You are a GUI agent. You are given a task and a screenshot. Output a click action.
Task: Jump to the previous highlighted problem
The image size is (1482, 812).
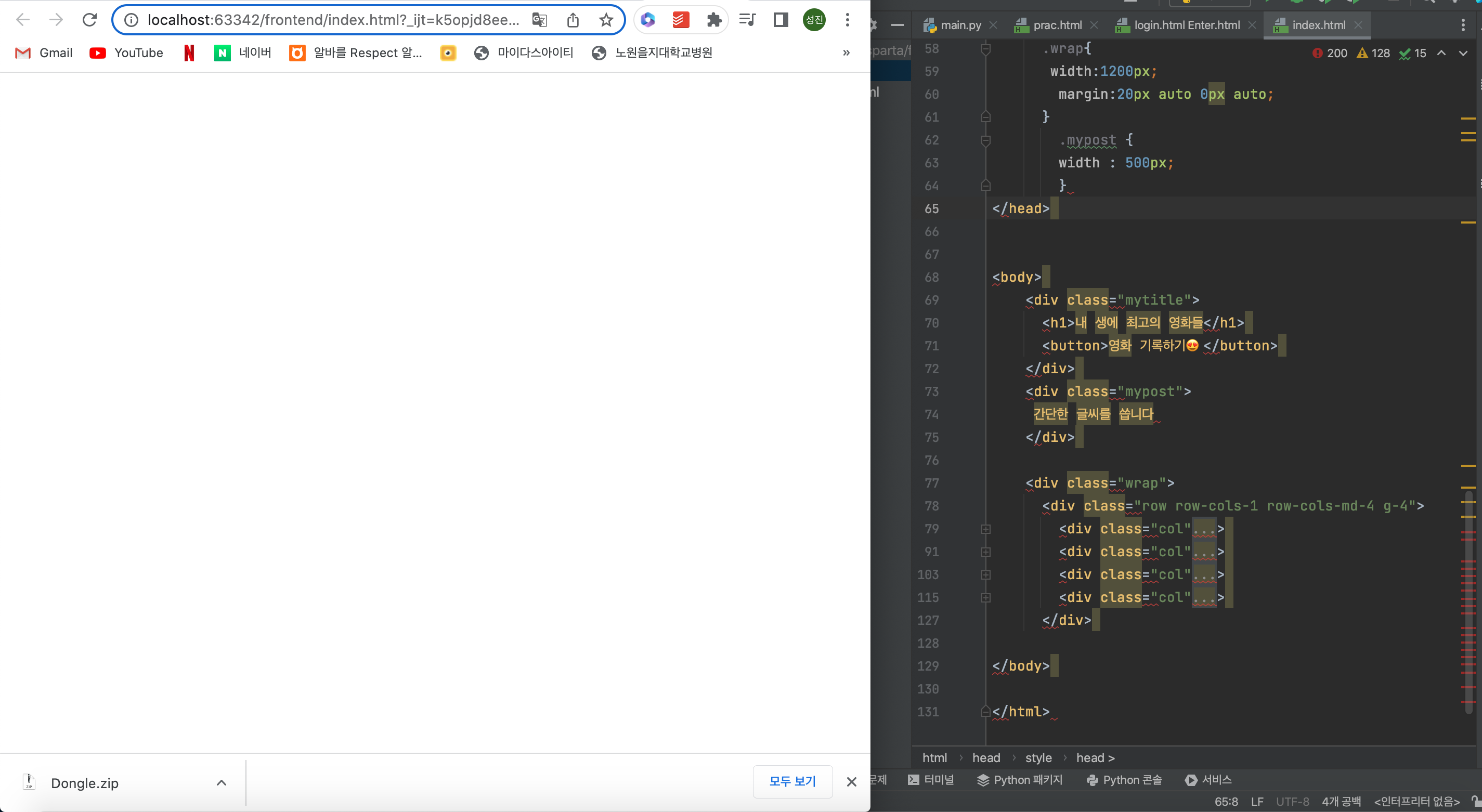tap(1441, 54)
